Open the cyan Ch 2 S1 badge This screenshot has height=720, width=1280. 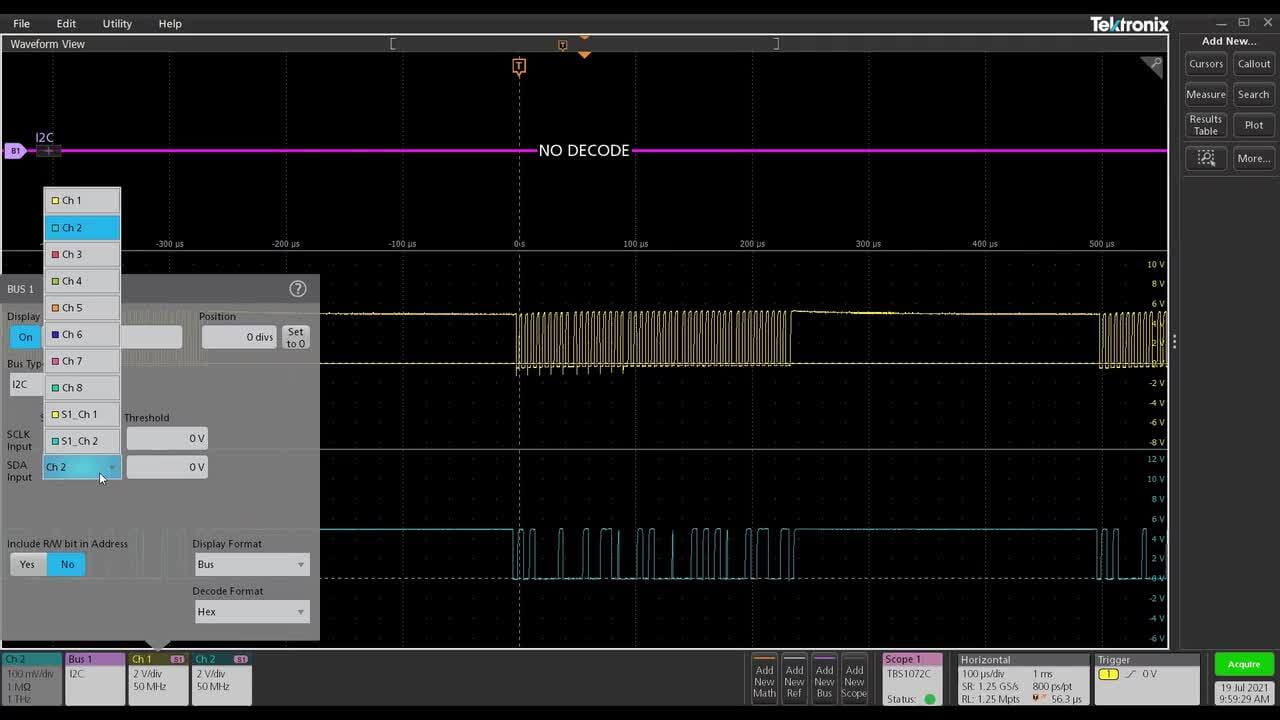point(222,679)
